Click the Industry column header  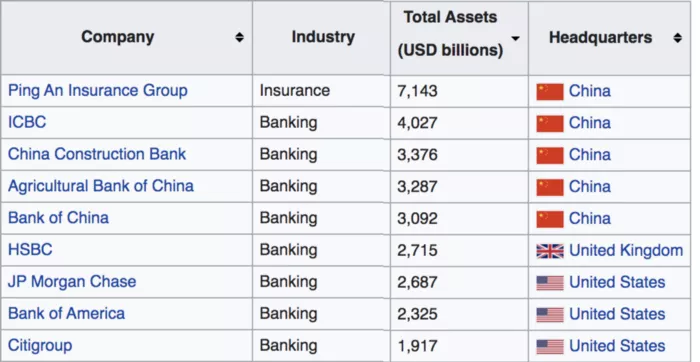coord(323,37)
